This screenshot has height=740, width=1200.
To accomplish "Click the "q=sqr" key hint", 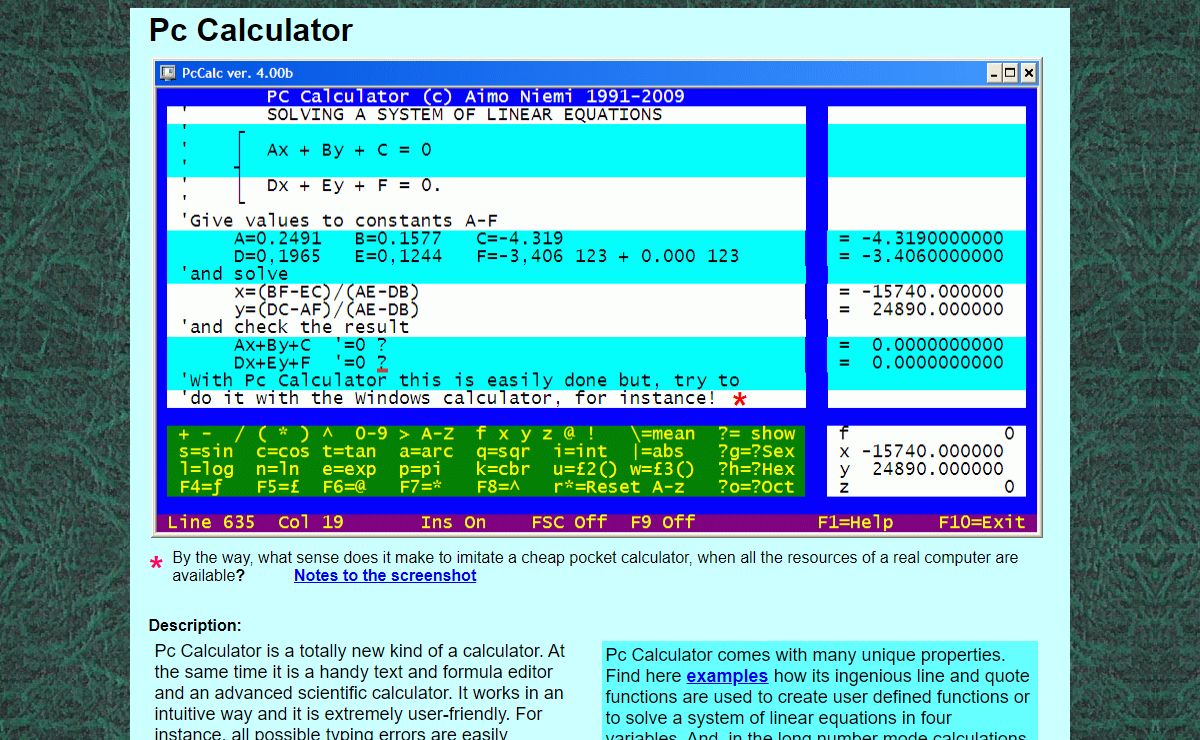I will 503,452.
